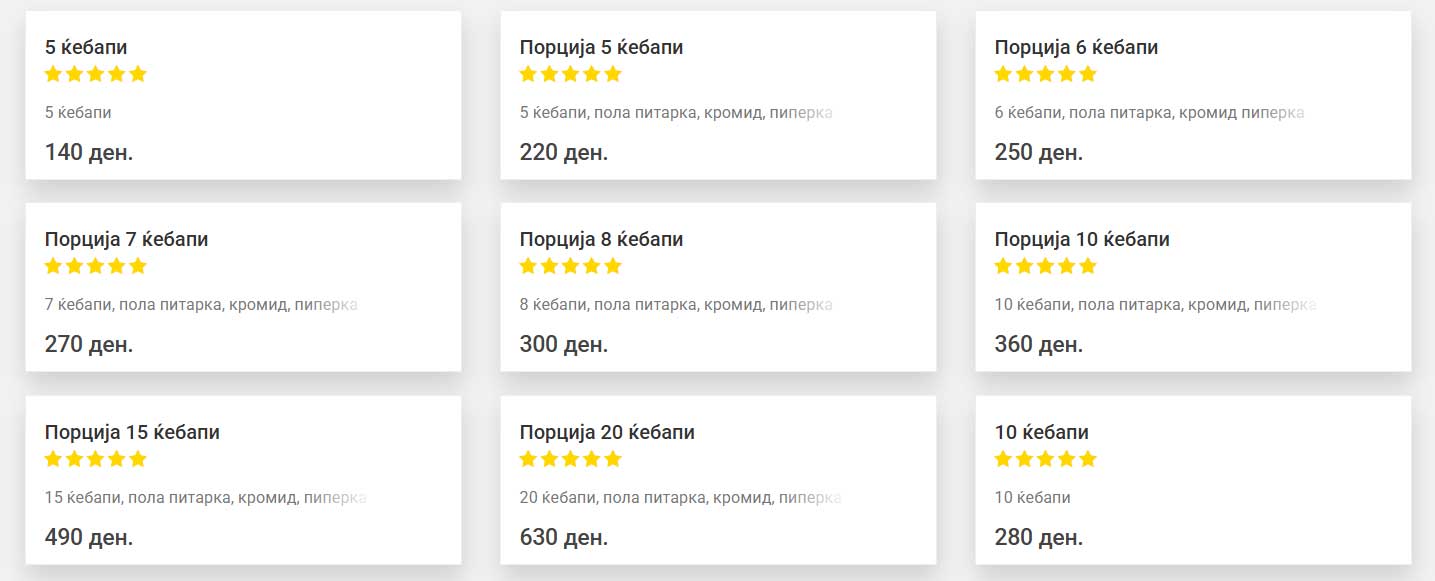This screenshot has height=581, width=1435.
Task: Open 'Порција 8 ќебапи' menu item title
Action: (602, 240)
